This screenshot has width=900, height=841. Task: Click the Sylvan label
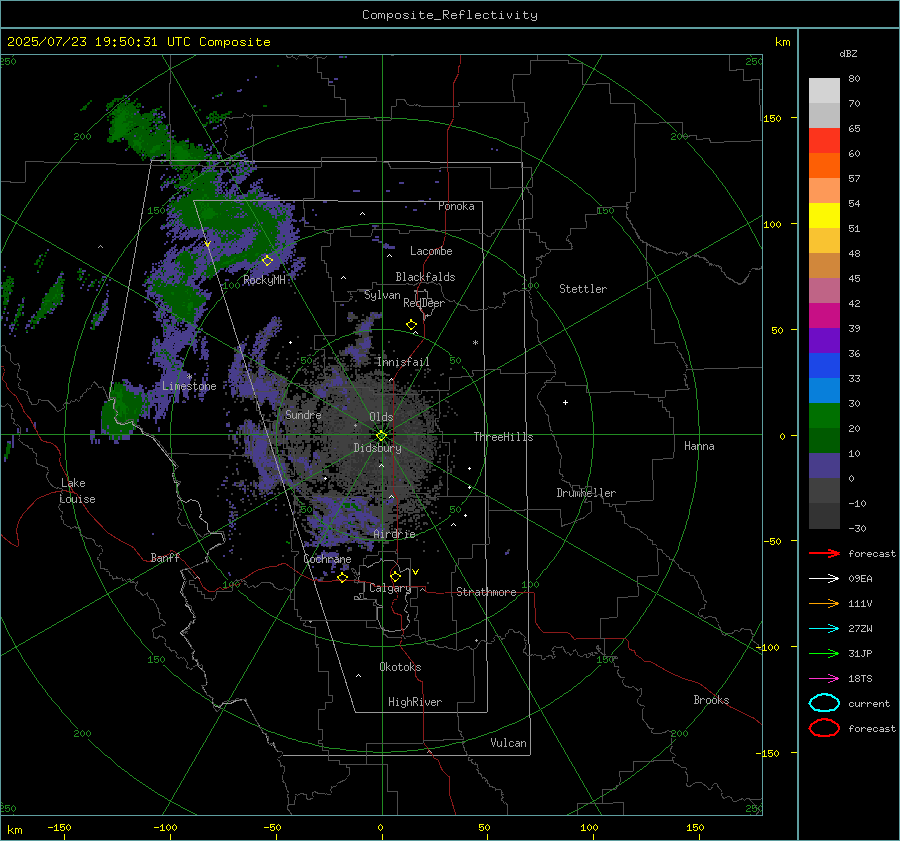click(x=382, y=295)
